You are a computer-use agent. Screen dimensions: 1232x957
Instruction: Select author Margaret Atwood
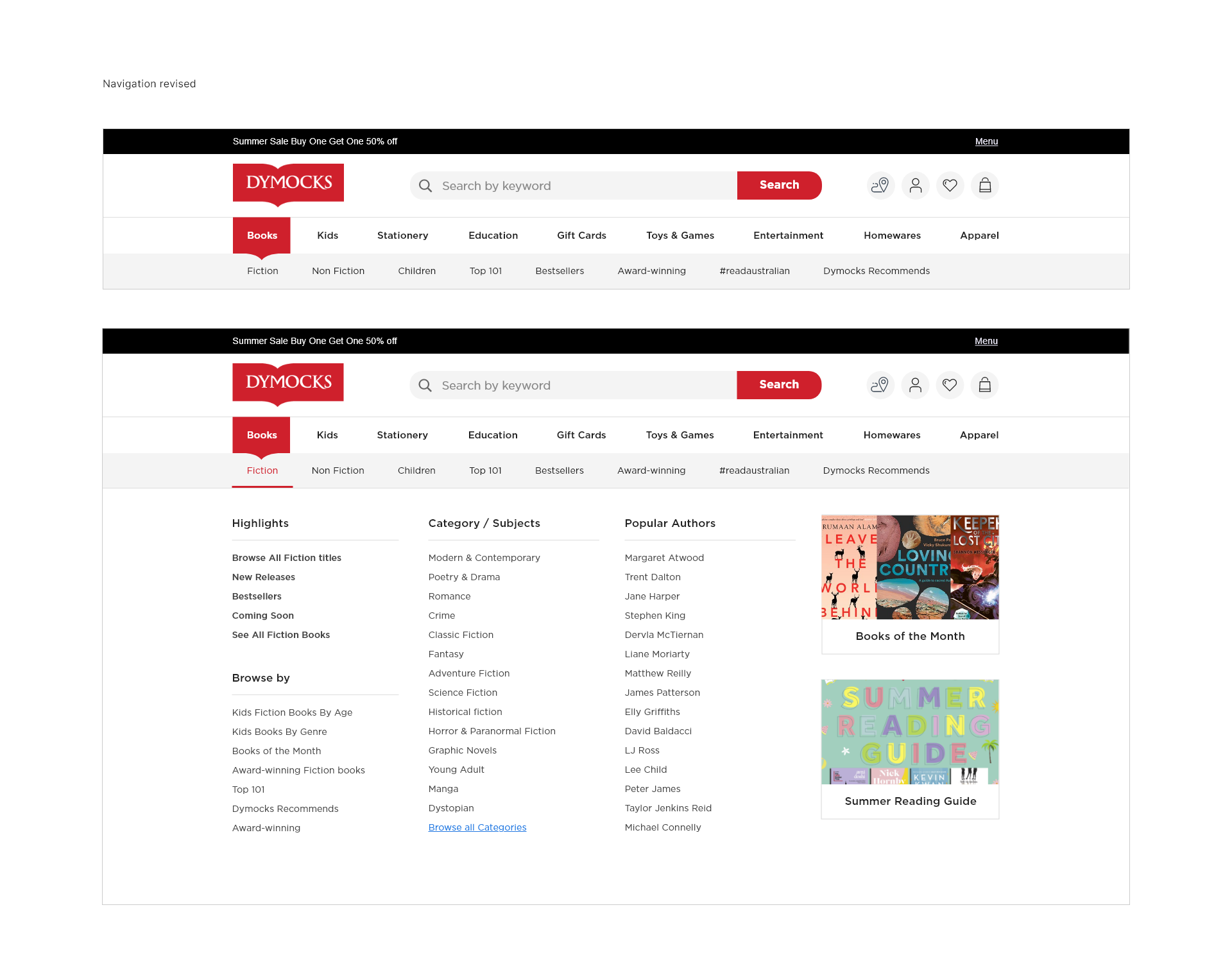coord(664,558)
